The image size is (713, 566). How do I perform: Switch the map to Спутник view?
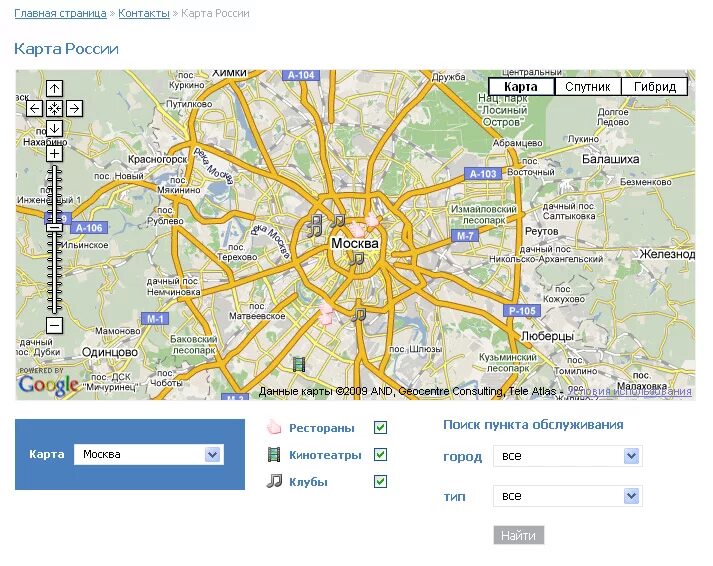tap(587, 86)
